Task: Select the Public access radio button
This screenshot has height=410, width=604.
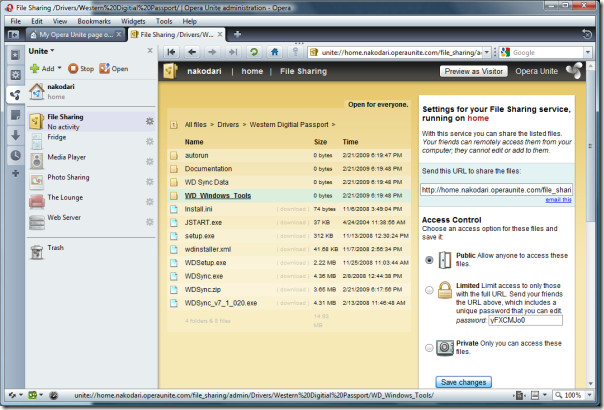Action: point(429,260)
